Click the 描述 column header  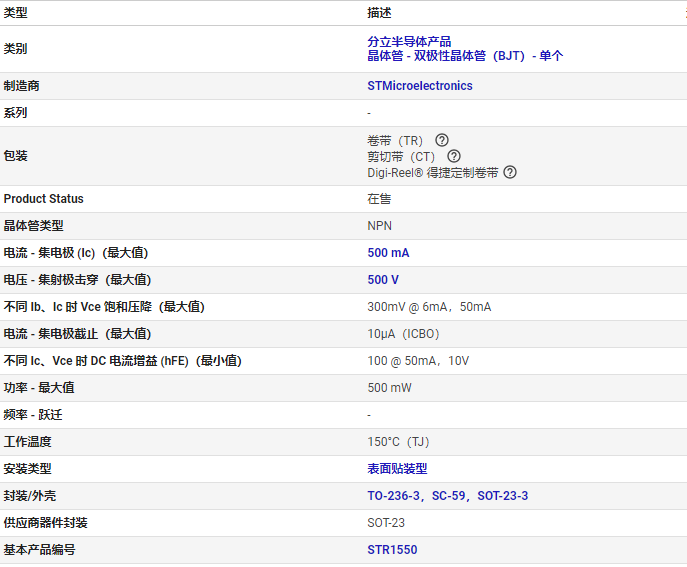tap(379, 13)
